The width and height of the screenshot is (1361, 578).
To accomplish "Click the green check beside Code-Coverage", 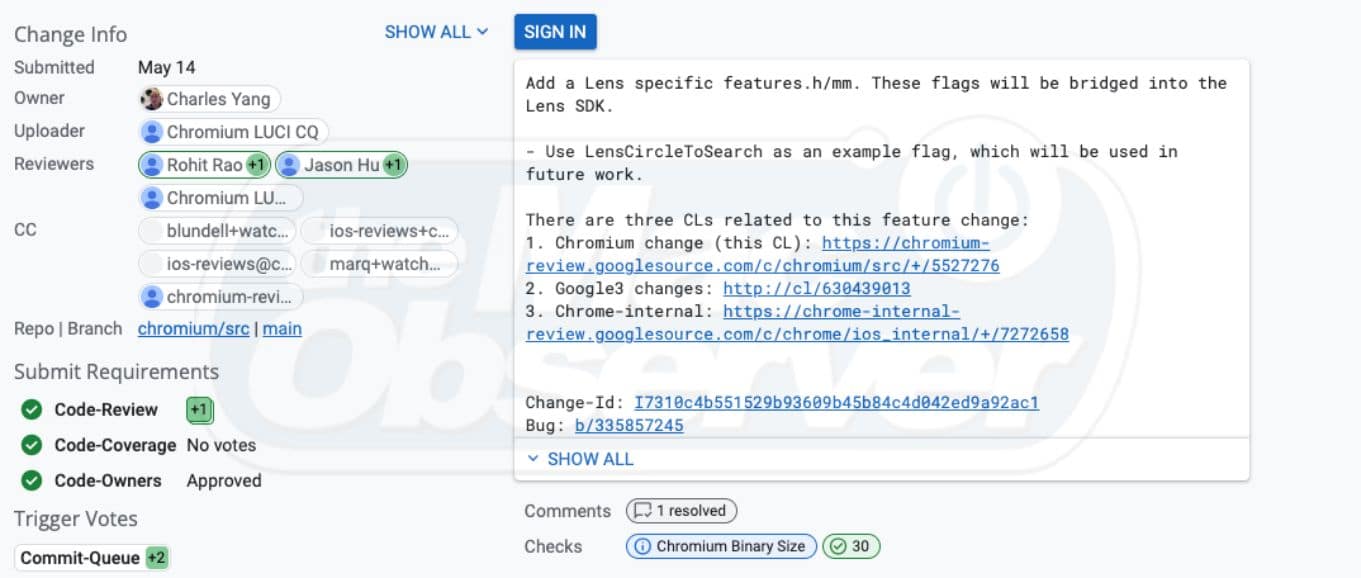I will point(30,445).
